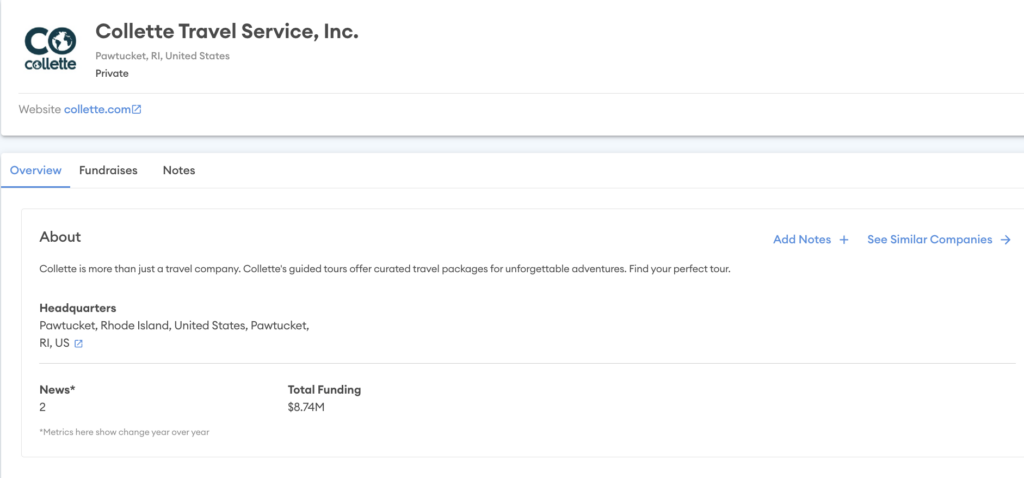Click the Headquarters label
1024x478 pixels.
(x=78, y=308)
